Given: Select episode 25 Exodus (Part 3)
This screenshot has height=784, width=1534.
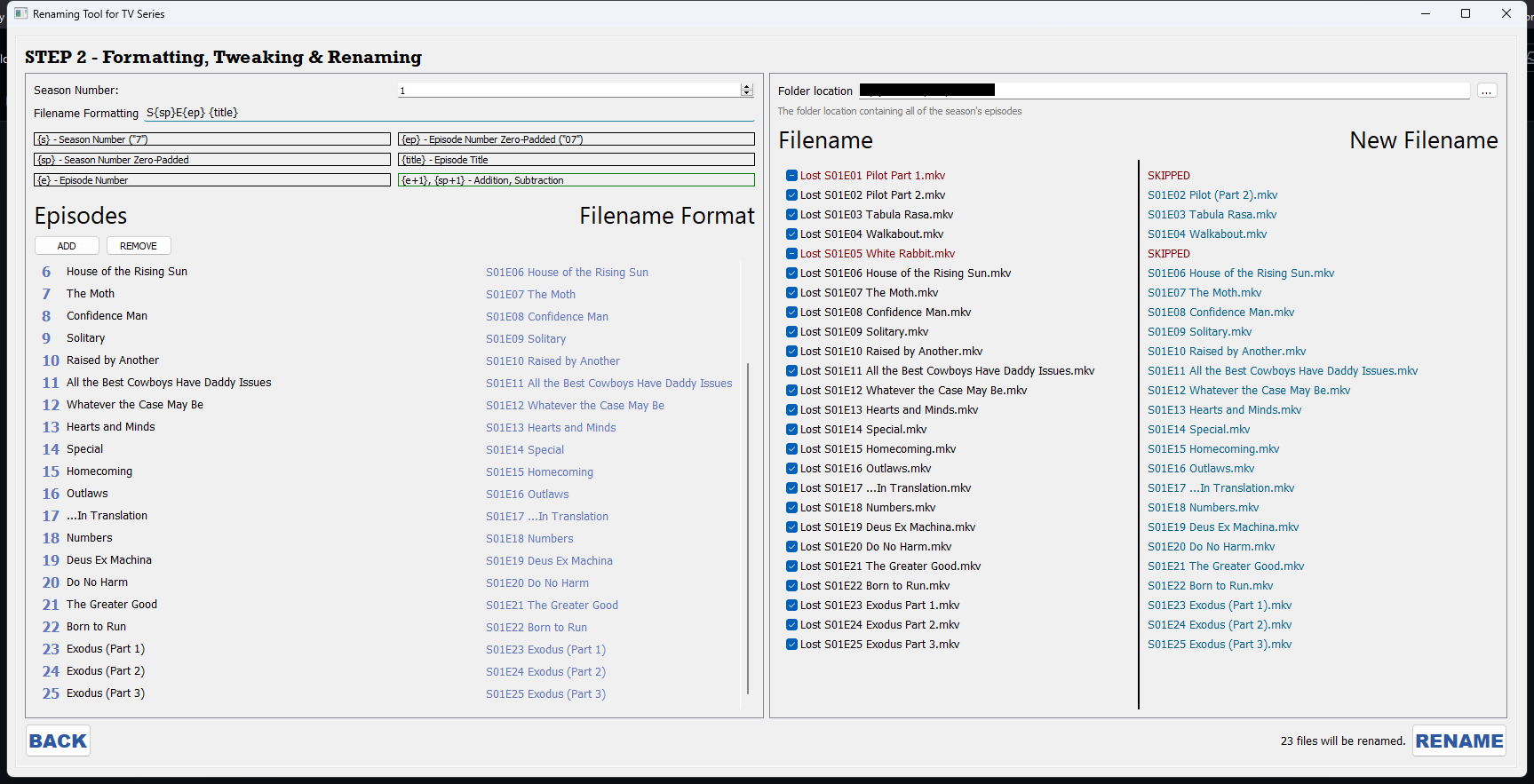Looking at the screenshot, I should 106,693.
